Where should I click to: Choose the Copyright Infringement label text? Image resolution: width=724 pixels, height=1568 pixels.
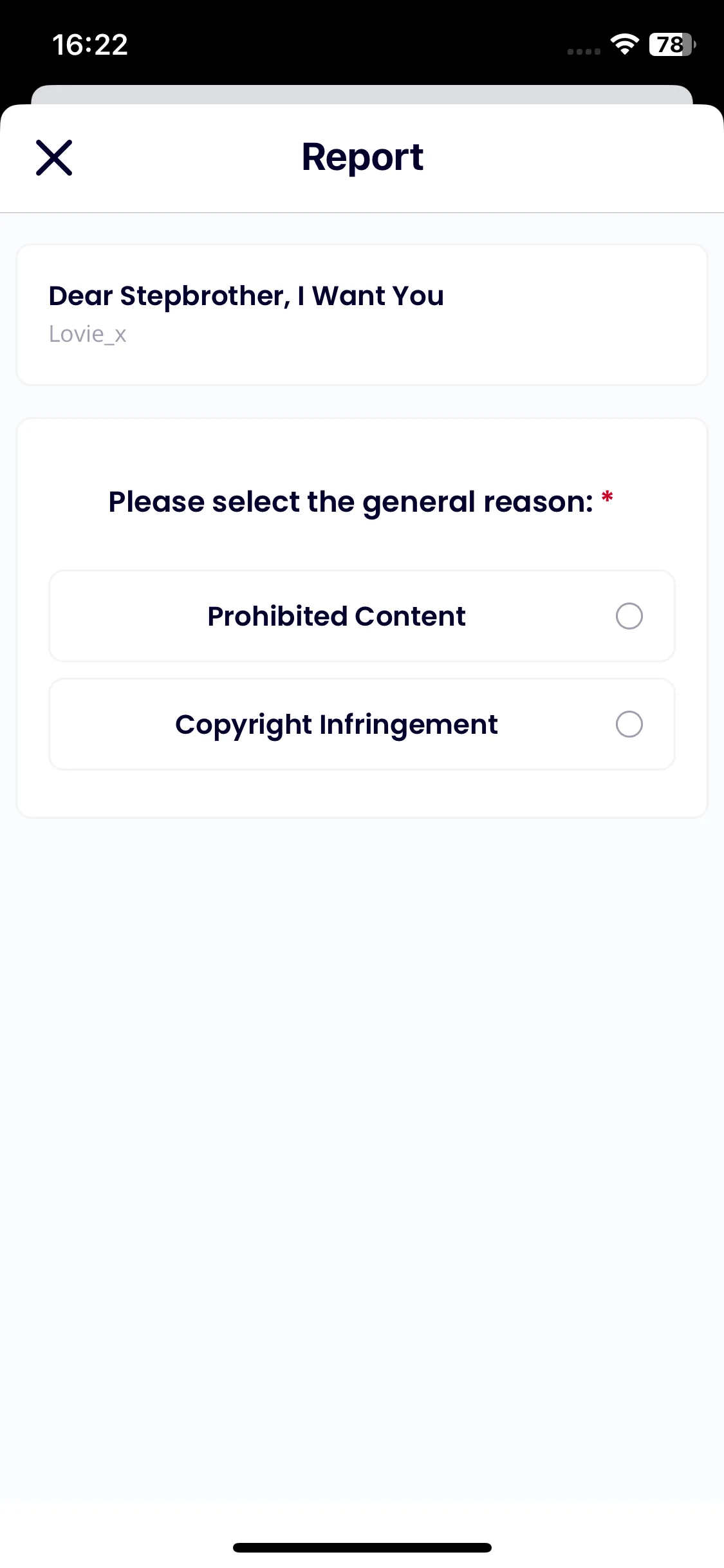click(337, 725)
